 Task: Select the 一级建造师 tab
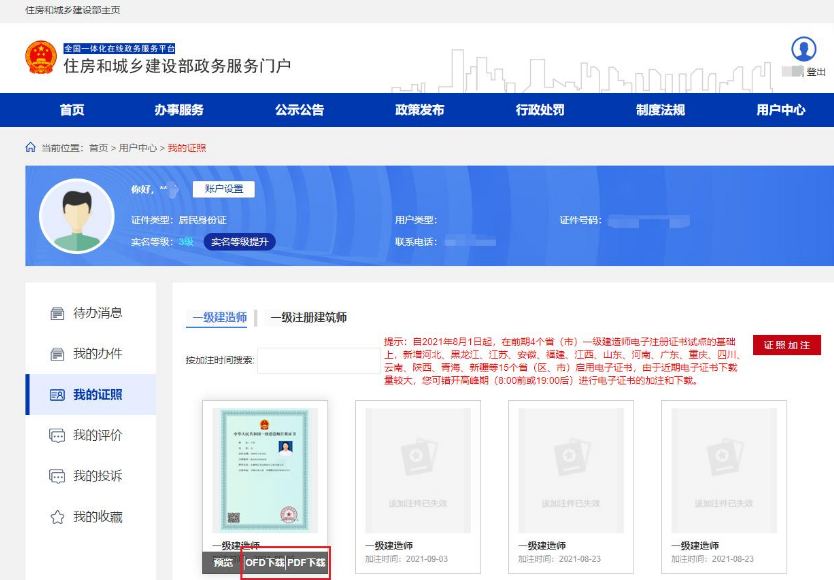click(219, 318)
